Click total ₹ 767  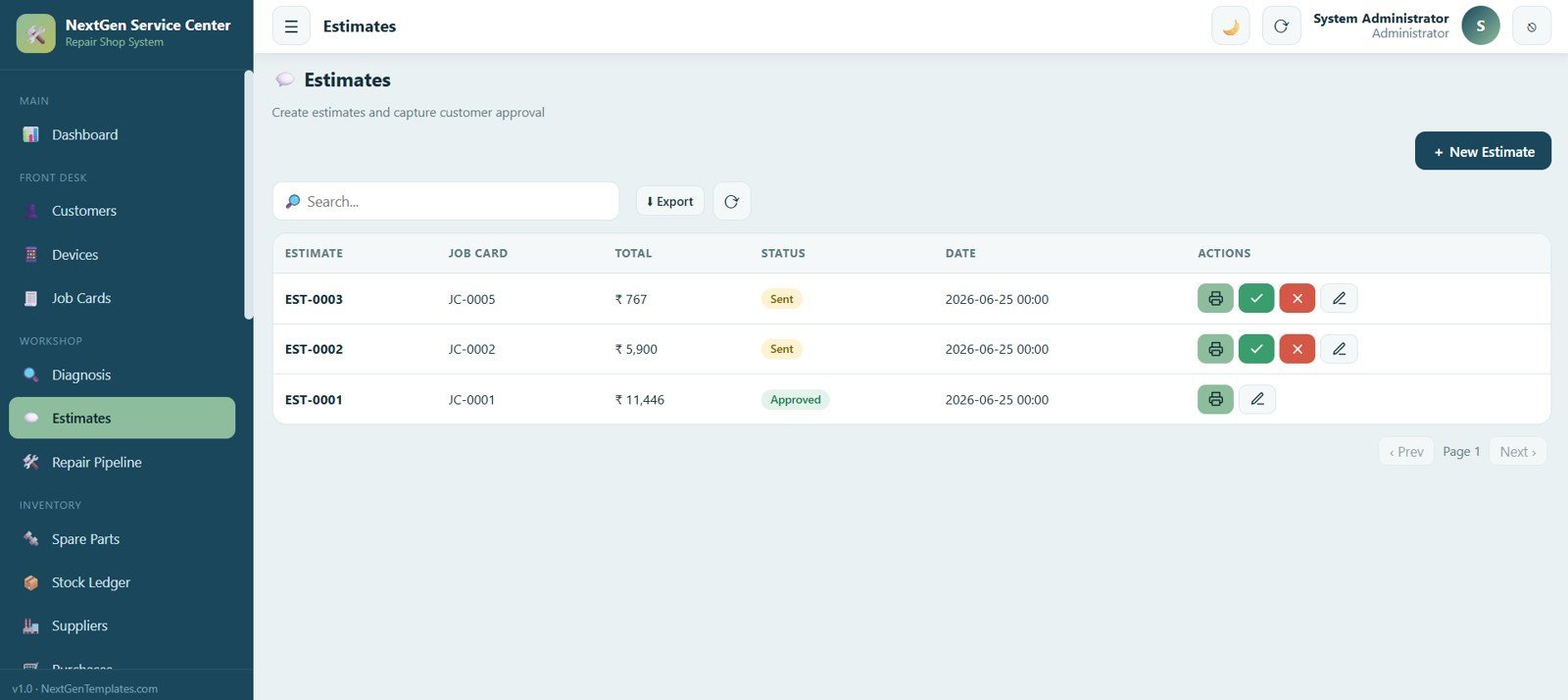tap(631, 299)
